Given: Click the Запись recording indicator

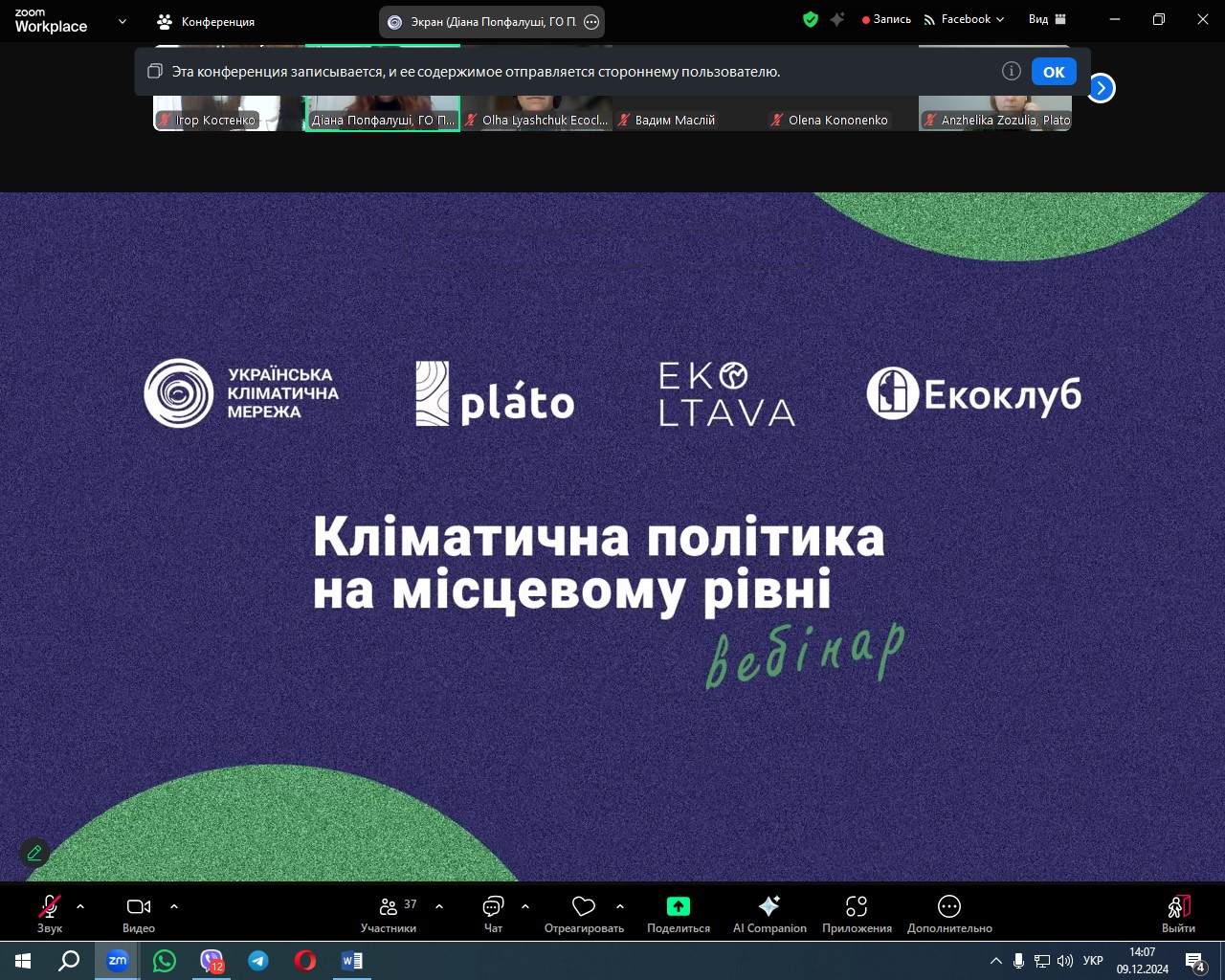Looking at the screenshot, I should coord(886,19).
